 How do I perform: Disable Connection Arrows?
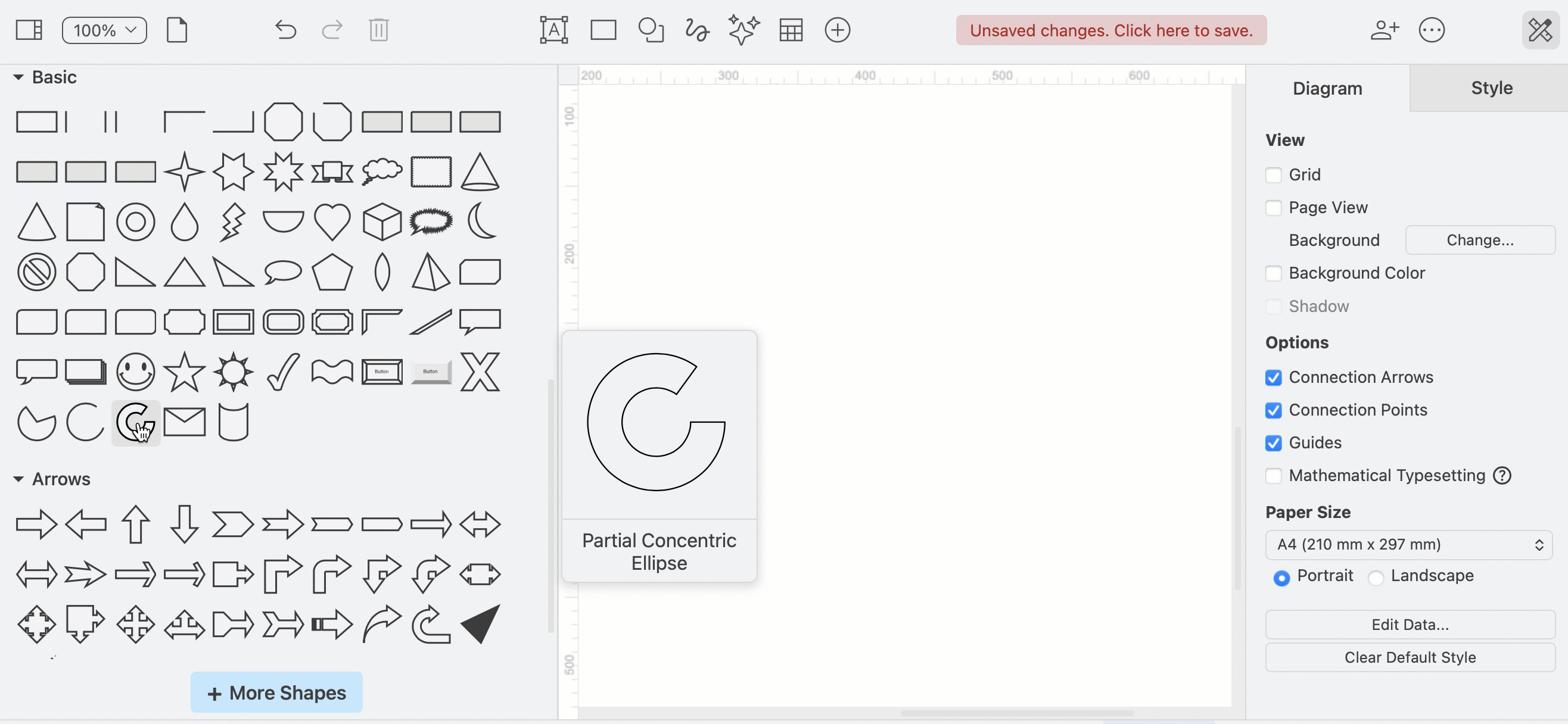pos(1273,378)
